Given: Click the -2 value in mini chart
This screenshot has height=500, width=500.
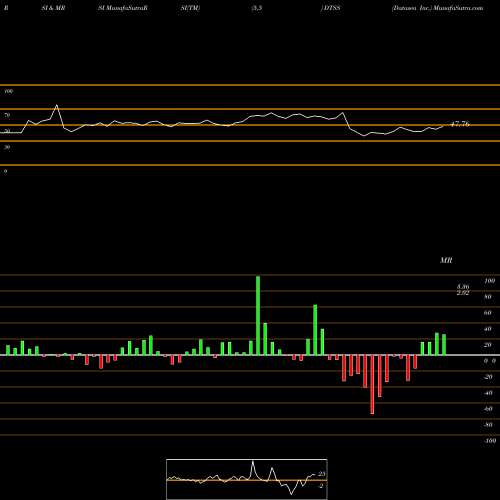Looking at the screenshot, I should point(321,486).
